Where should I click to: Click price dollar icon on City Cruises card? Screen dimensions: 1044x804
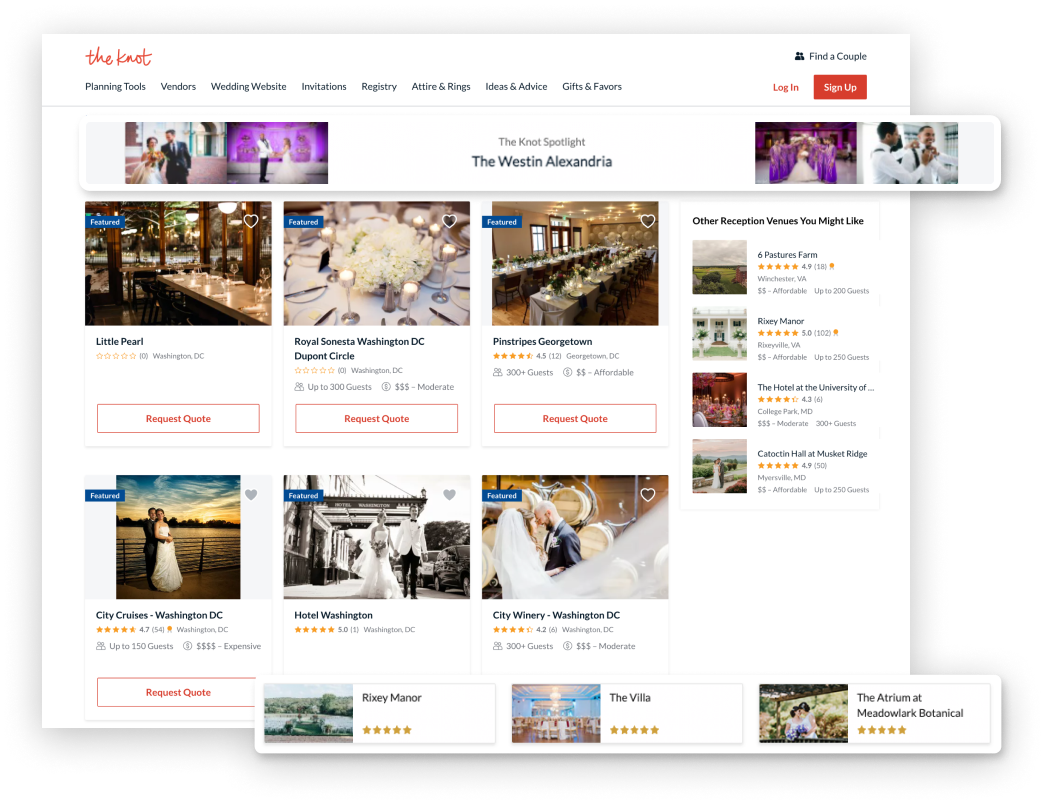[188, 646]
